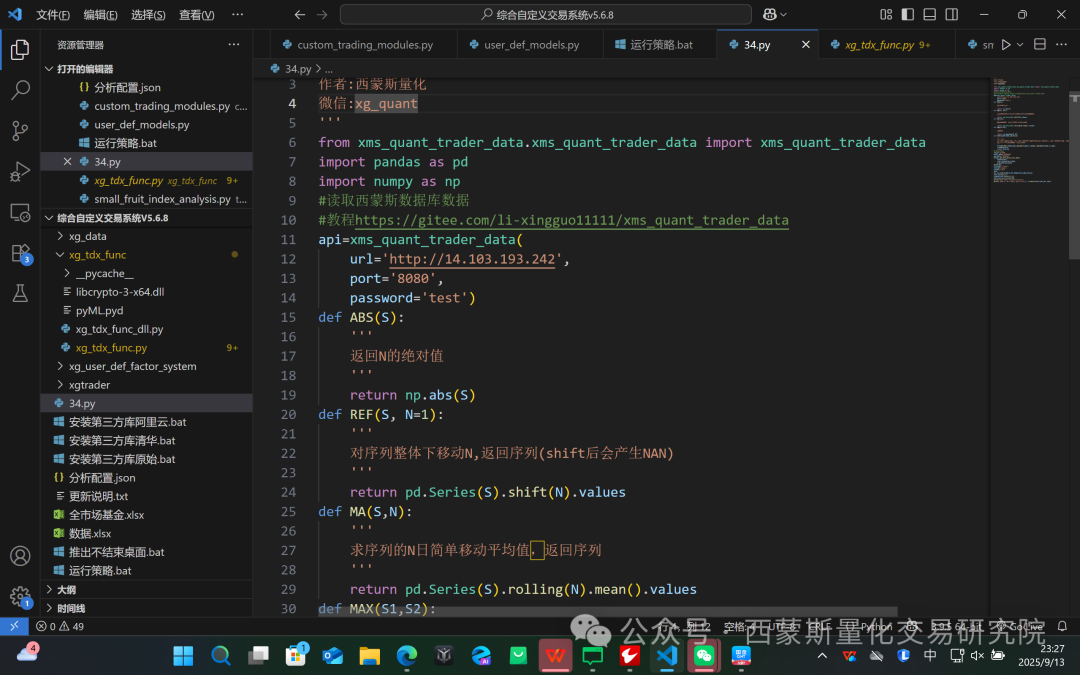Click the code minimap preview

point(1028,131)
